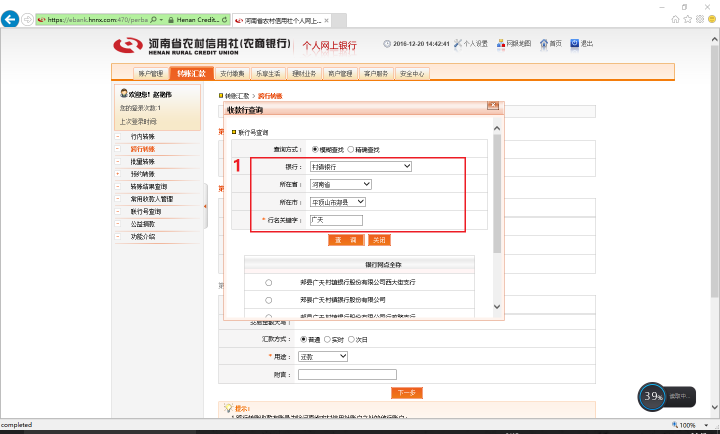Image resolution: width=720 pixels, height=434 pixels.
Task: Click the 行名关键字 keyword input field
Action: click(336, 220)
